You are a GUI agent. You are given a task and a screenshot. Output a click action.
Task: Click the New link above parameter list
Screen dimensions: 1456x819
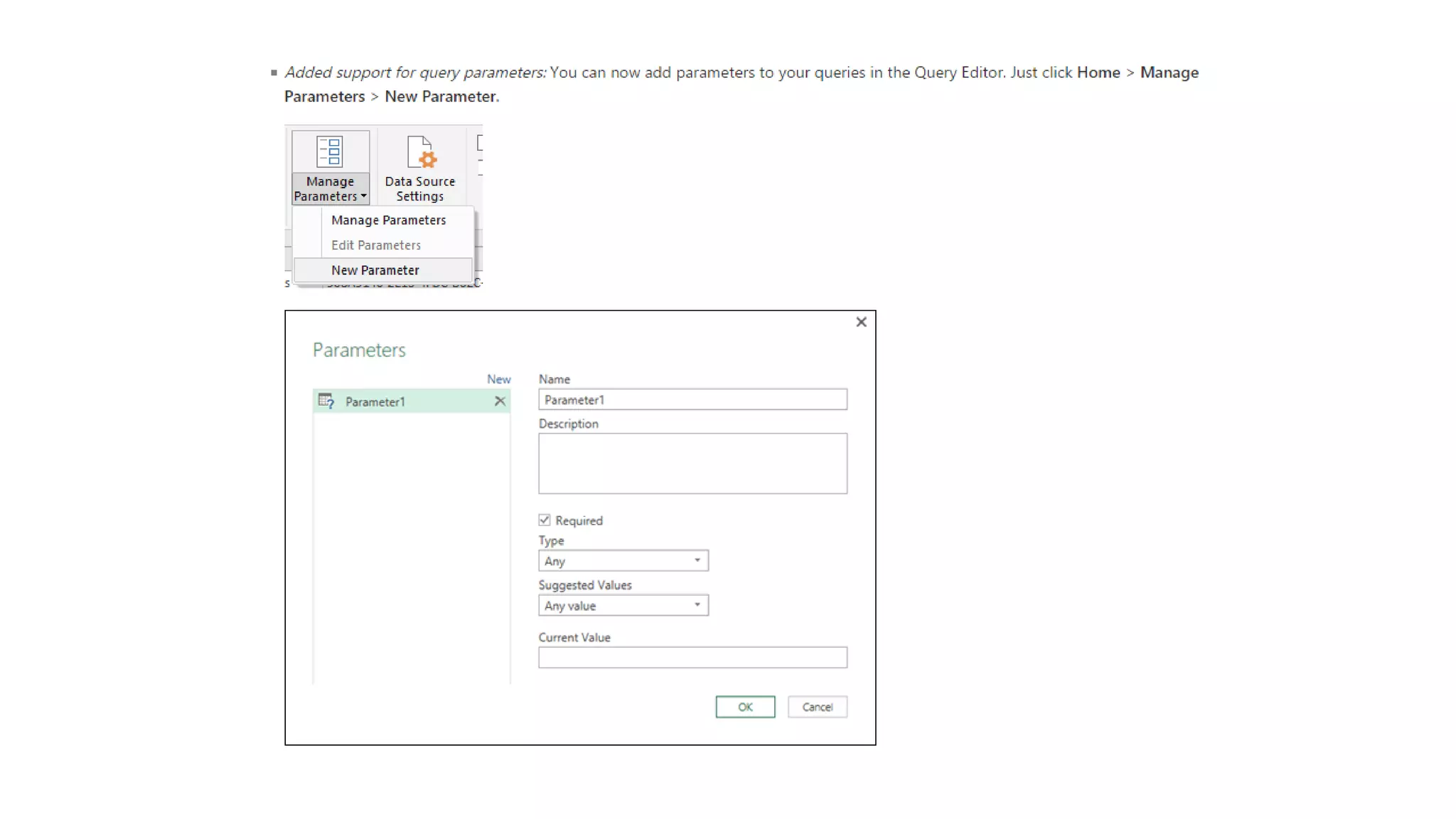click(x=498, y=380)
